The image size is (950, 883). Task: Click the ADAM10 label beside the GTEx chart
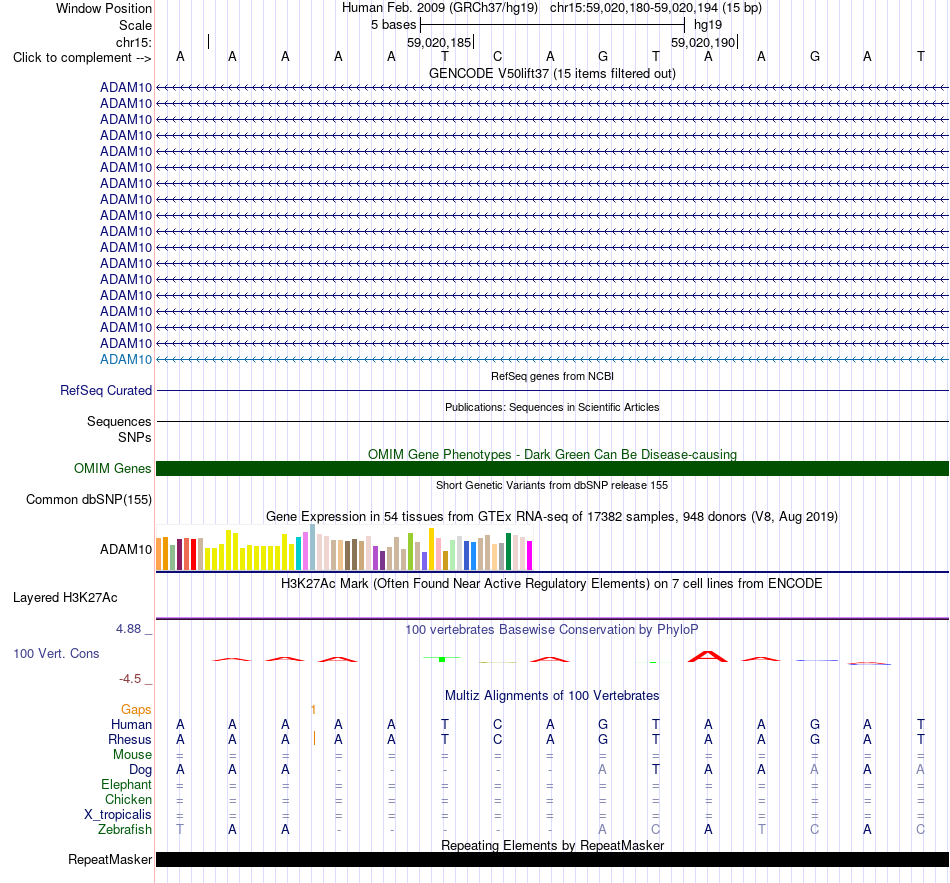[126, 549]
